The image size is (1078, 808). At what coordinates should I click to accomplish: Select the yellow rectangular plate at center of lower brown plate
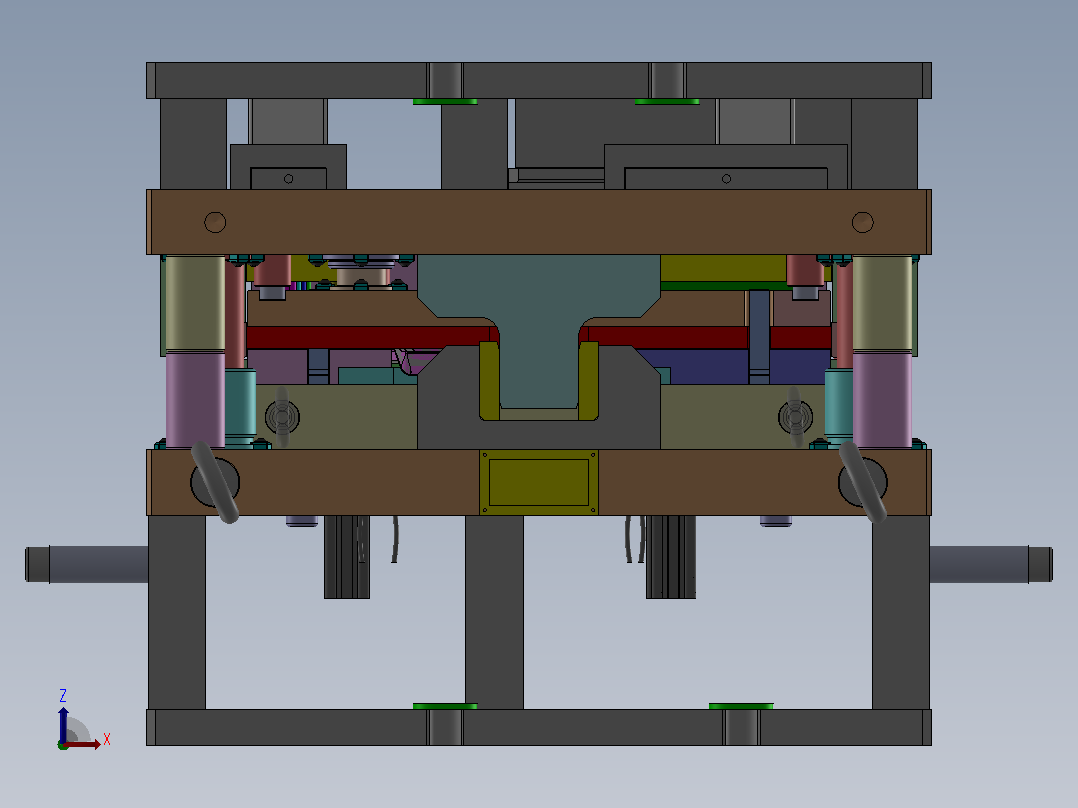tap(539, 482)
